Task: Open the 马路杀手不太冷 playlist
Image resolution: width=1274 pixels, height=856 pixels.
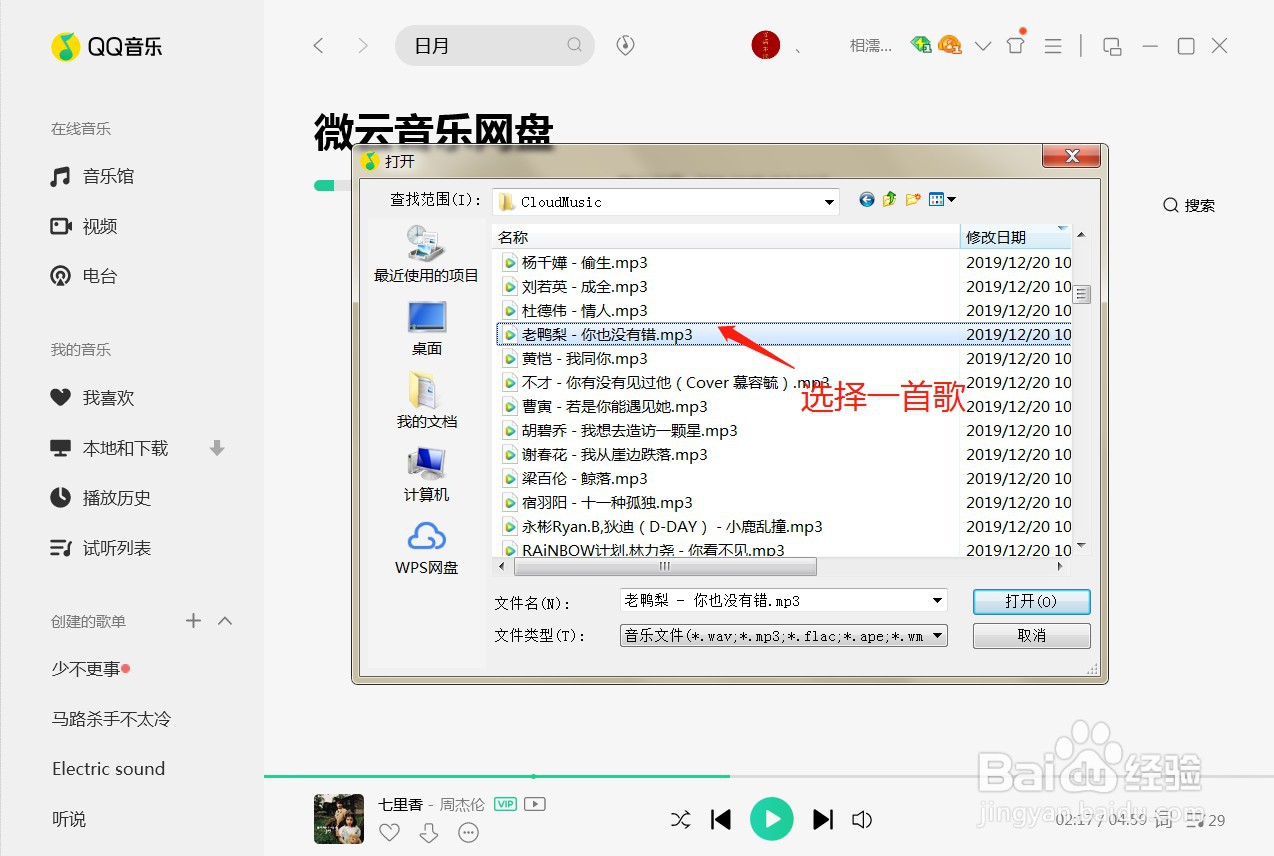Action: click(111, 719)
